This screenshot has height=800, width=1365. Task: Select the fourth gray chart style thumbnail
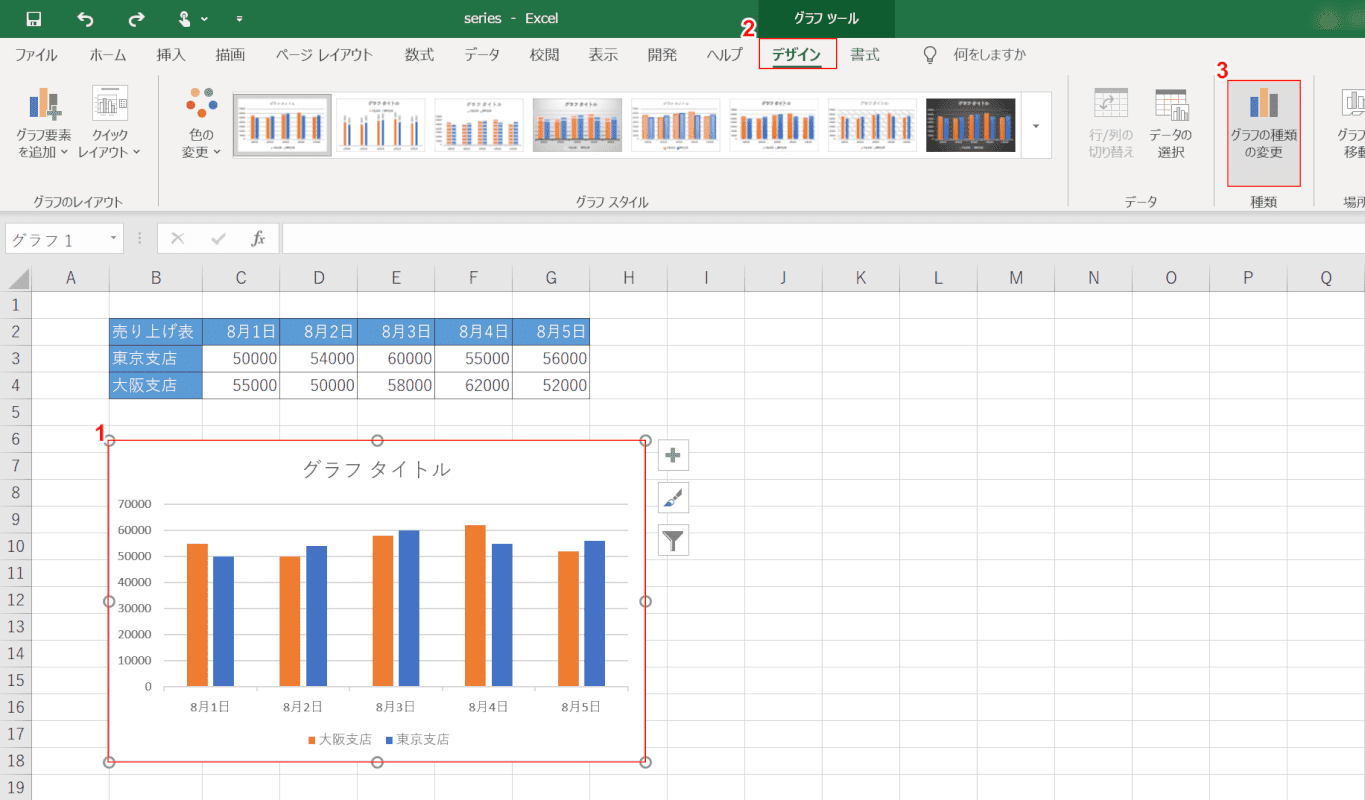(577, 125)
